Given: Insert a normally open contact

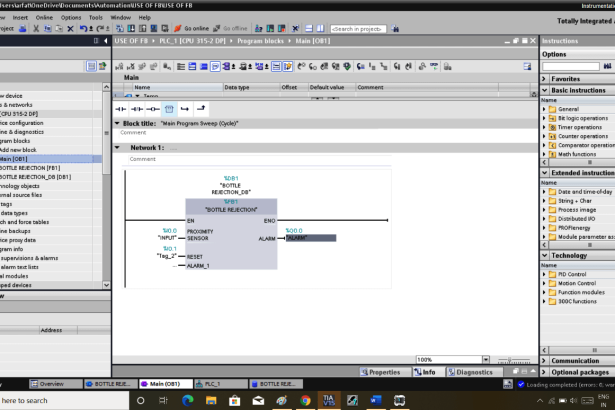Looking at the screenshot, I should pos(122,108).
